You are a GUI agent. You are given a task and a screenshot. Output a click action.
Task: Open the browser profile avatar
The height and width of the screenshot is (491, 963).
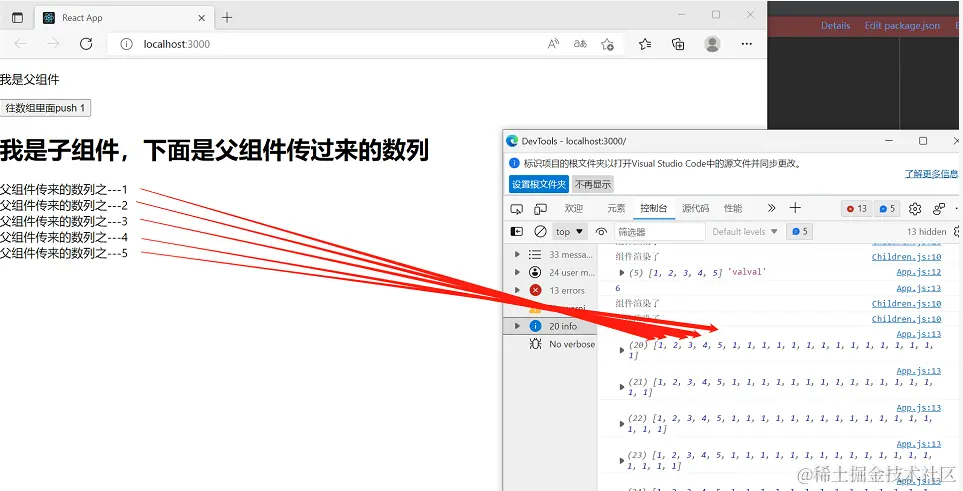pyautogui.click(x=712, y=44)
